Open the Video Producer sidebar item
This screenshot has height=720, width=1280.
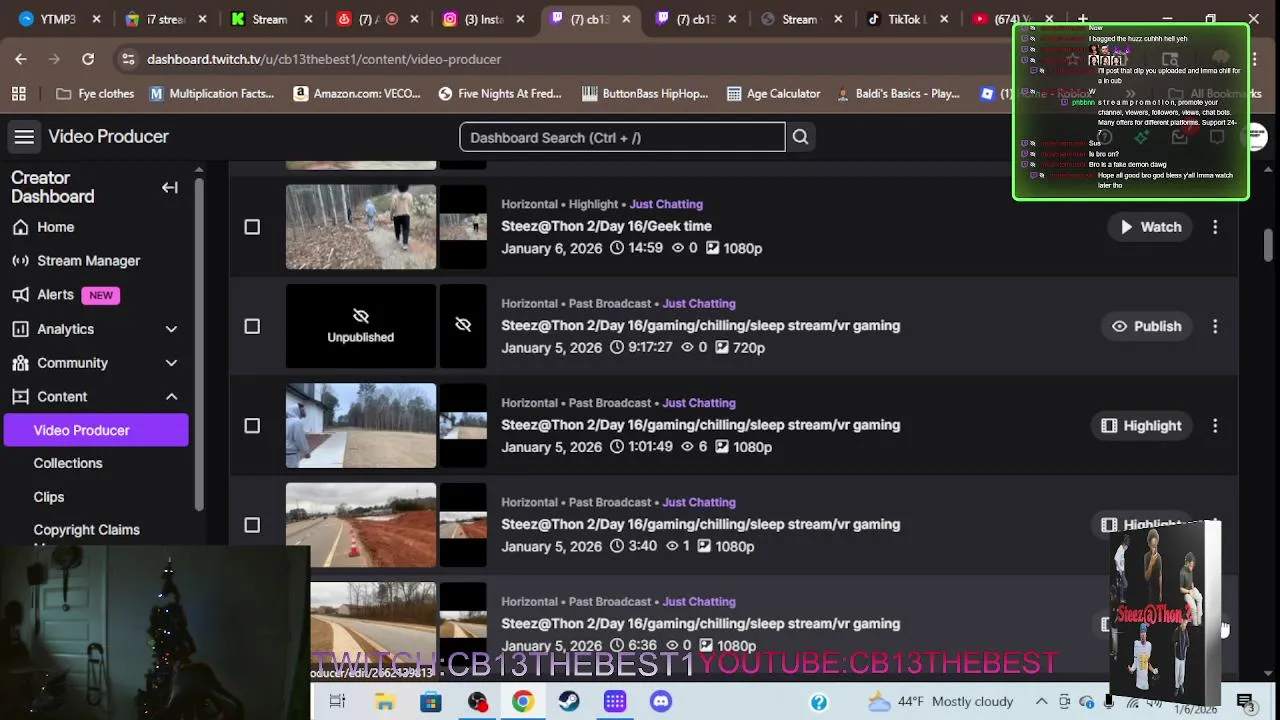click(96, 430)
